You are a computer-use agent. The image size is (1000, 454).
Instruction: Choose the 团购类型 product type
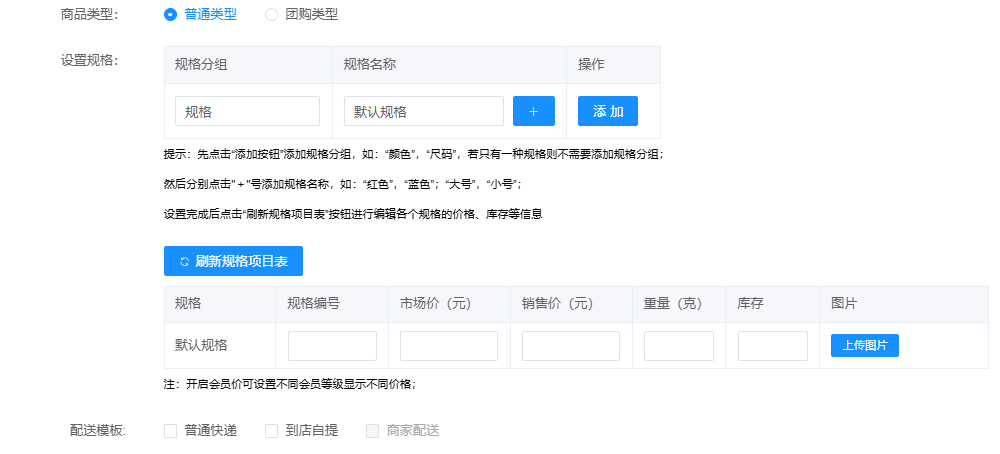pyautogui.click(x=271, y=15)
